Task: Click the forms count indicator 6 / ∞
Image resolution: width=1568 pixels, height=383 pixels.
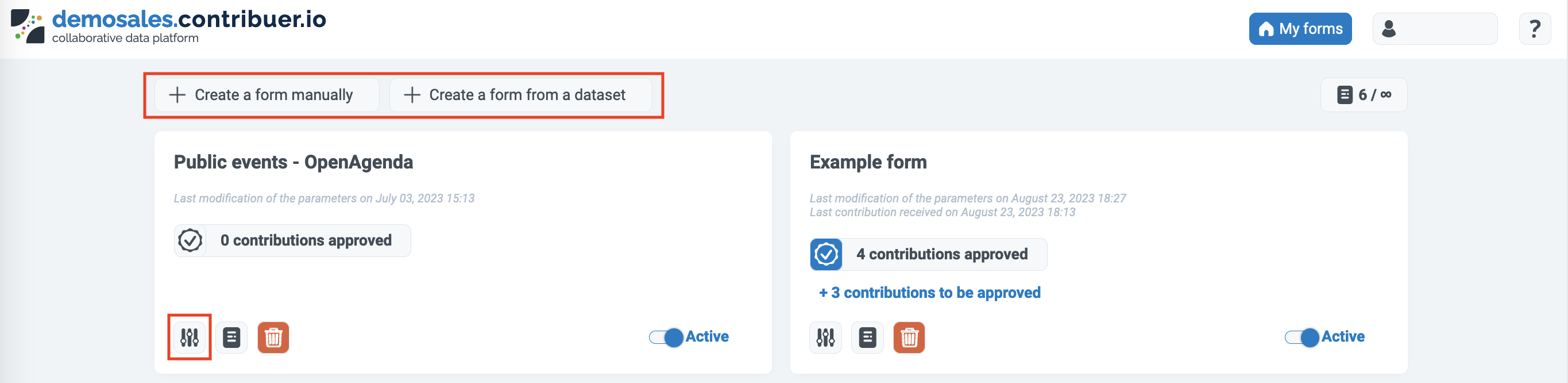Action: click(1364, 95)
